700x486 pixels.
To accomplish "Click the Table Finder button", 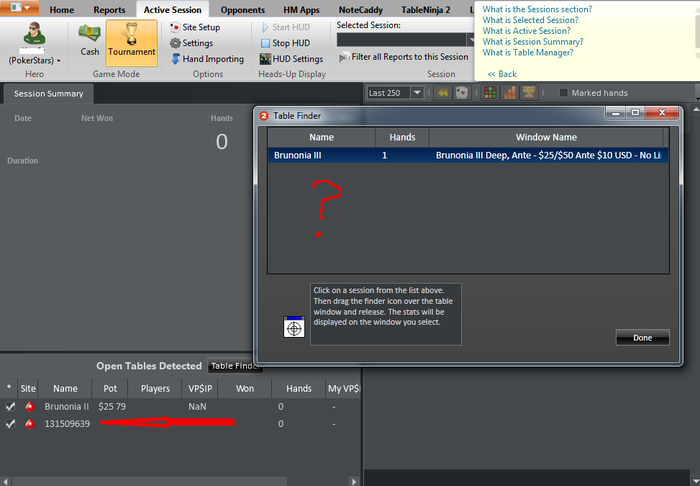I will tap(233, 366).
